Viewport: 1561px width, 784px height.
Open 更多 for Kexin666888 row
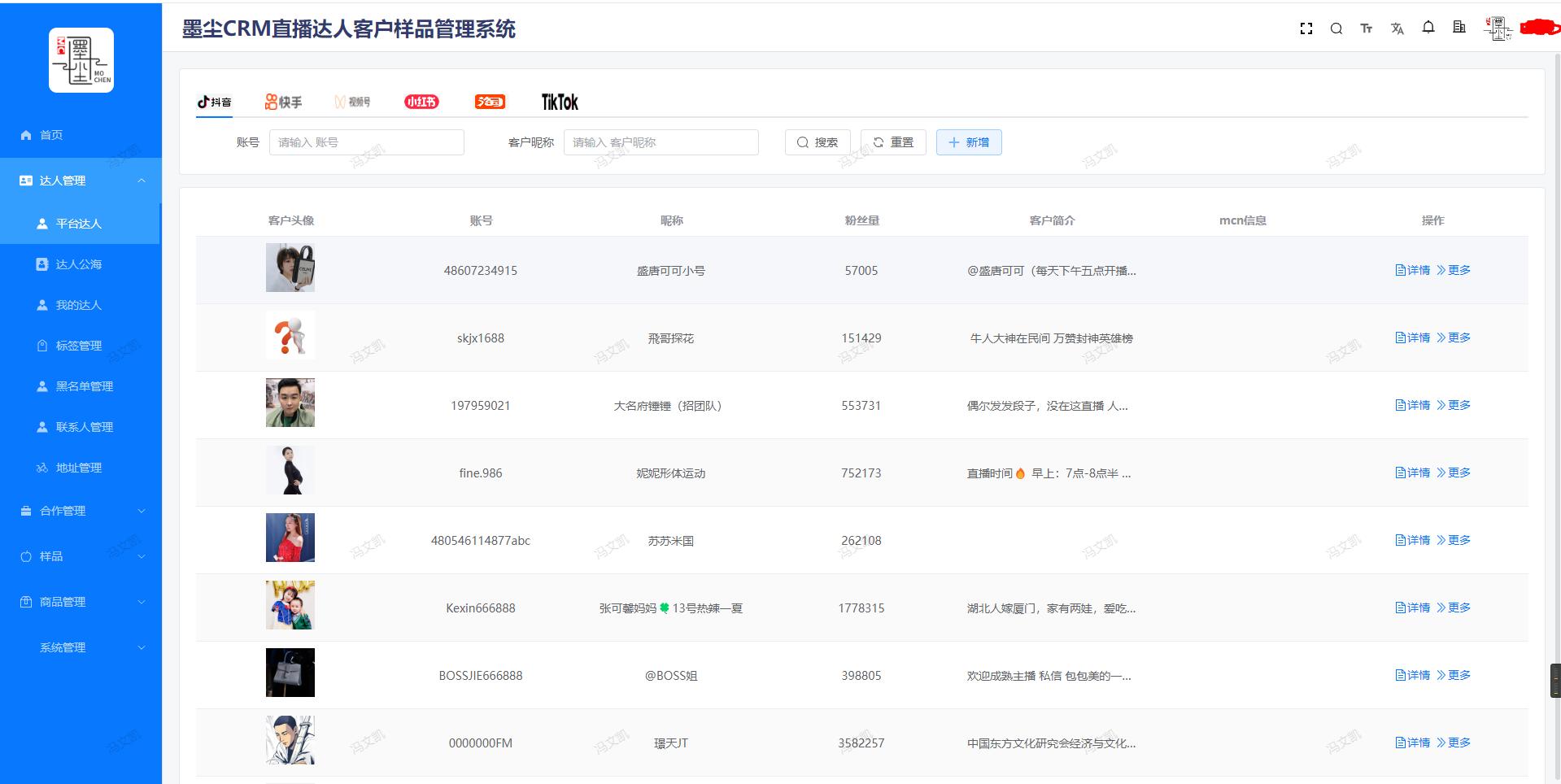point(1454,608)
